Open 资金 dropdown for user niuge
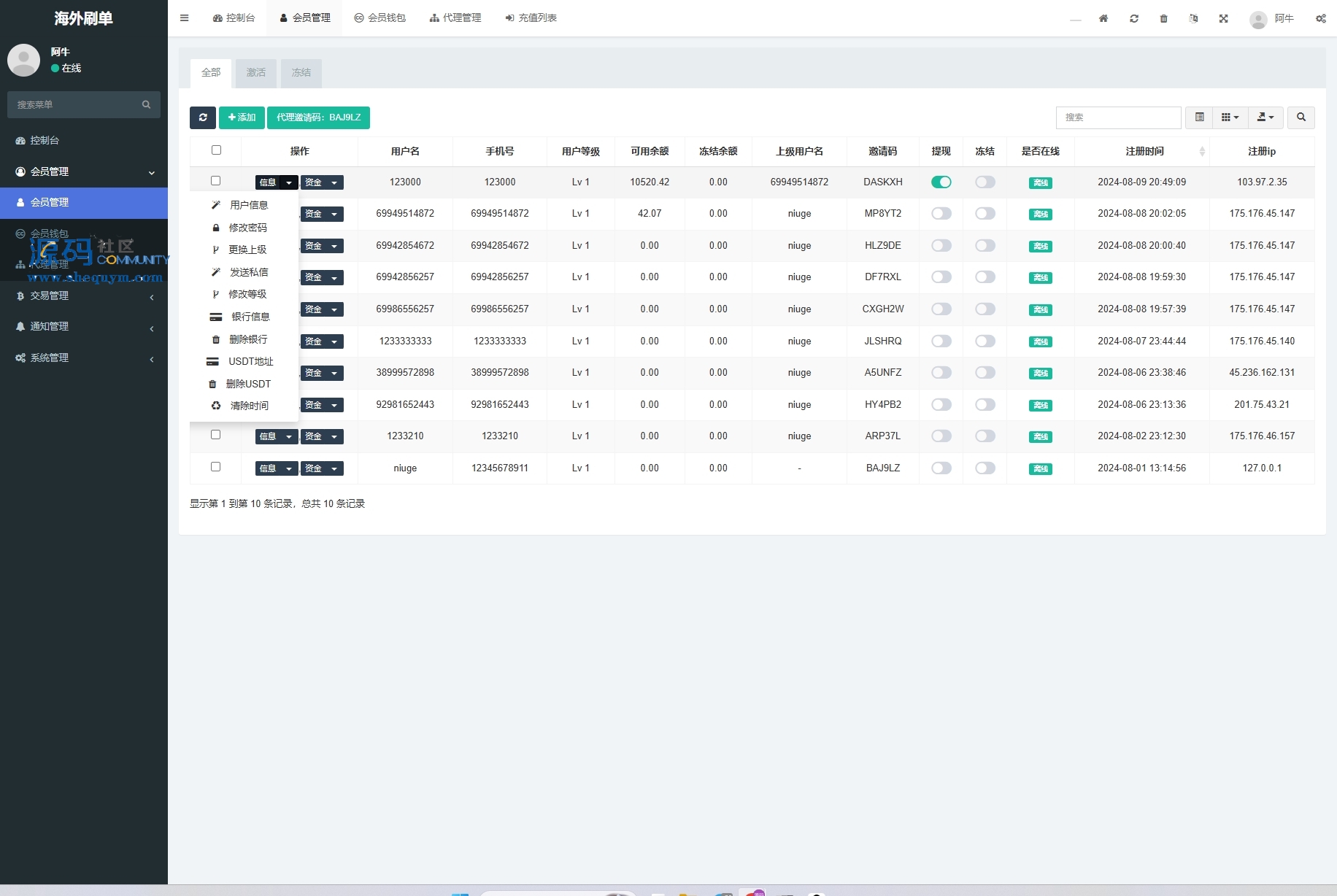Screen dimensions: 1337x896 tap(322, 468)
